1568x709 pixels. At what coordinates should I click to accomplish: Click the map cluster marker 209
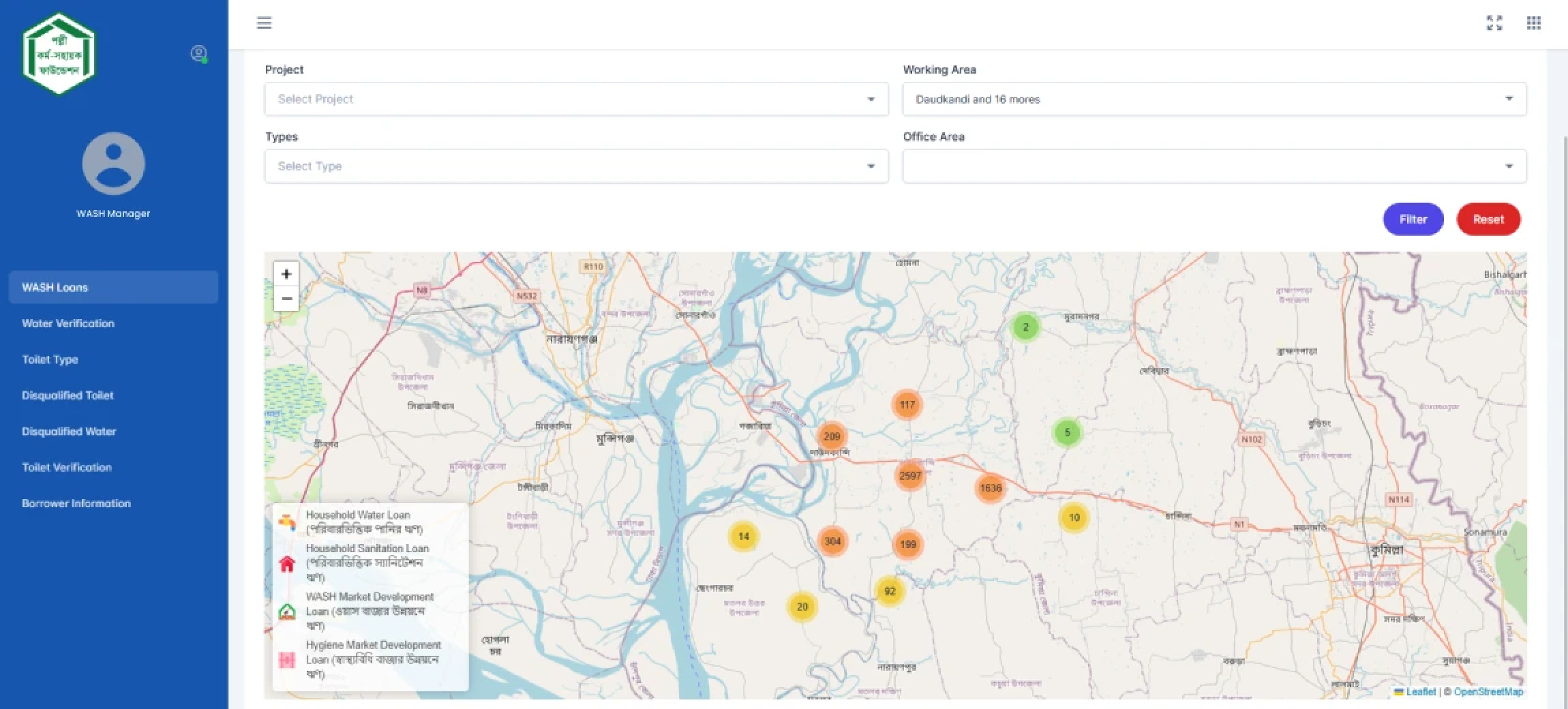click(832, 436)
